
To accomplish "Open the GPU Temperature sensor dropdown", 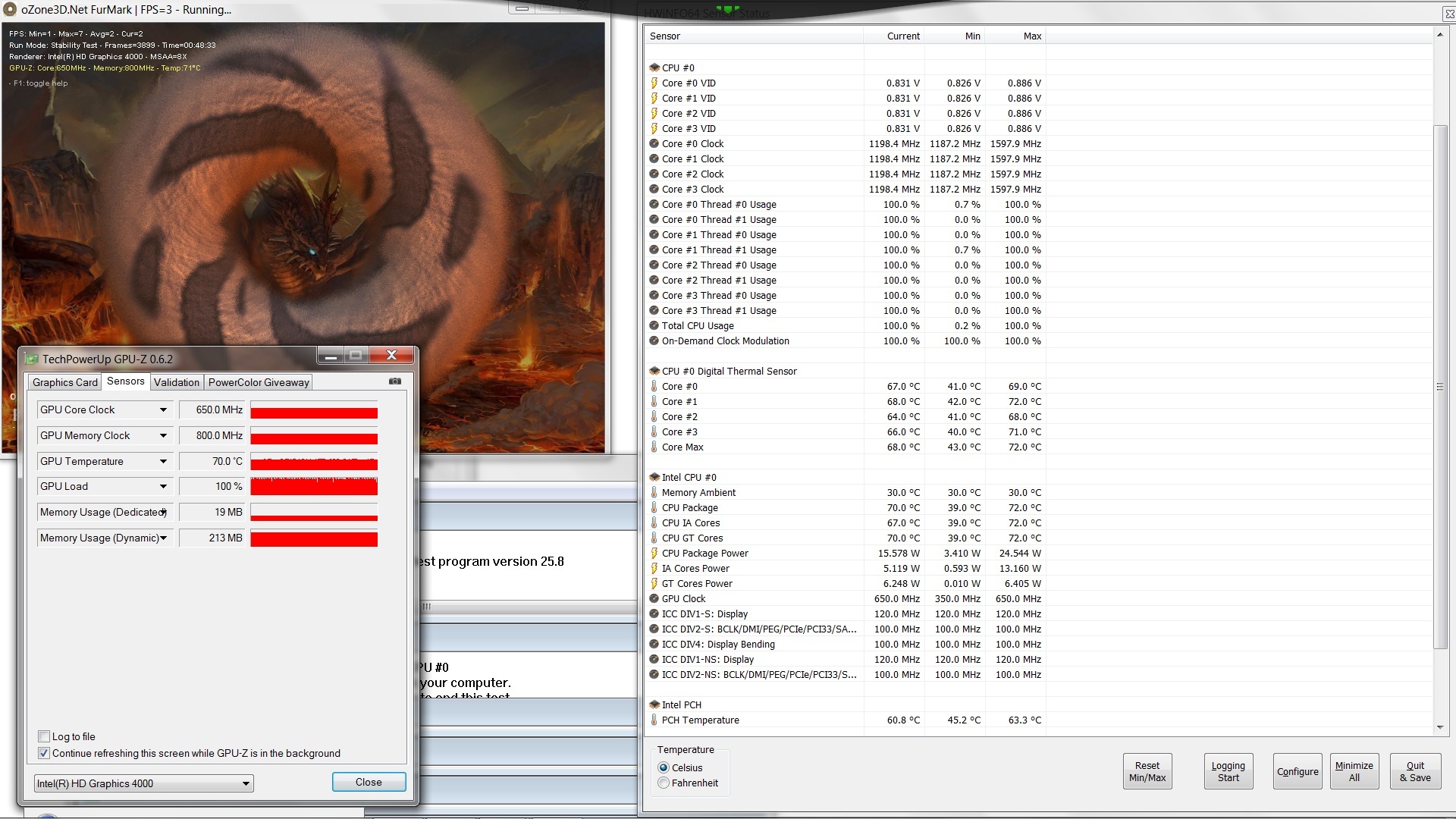I will (x=163, y=462).
